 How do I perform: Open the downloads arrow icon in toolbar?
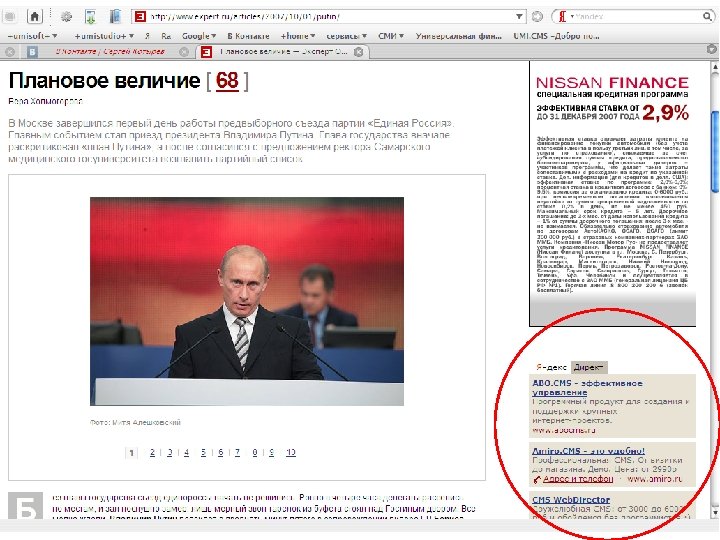[90, 17]
